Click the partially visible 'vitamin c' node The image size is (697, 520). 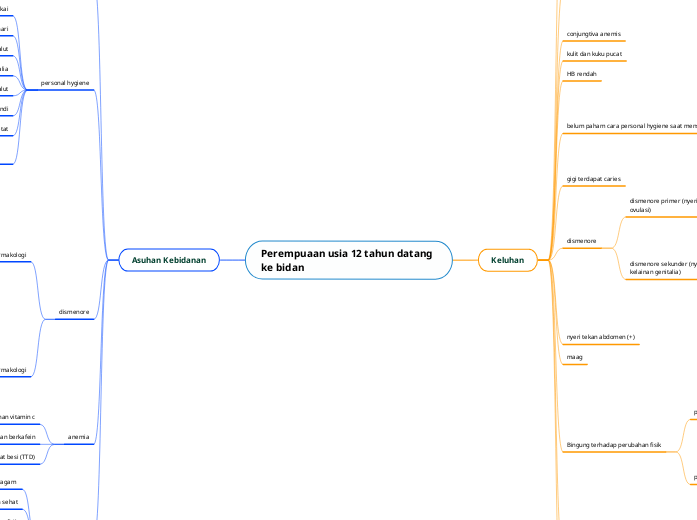[17, 416]
